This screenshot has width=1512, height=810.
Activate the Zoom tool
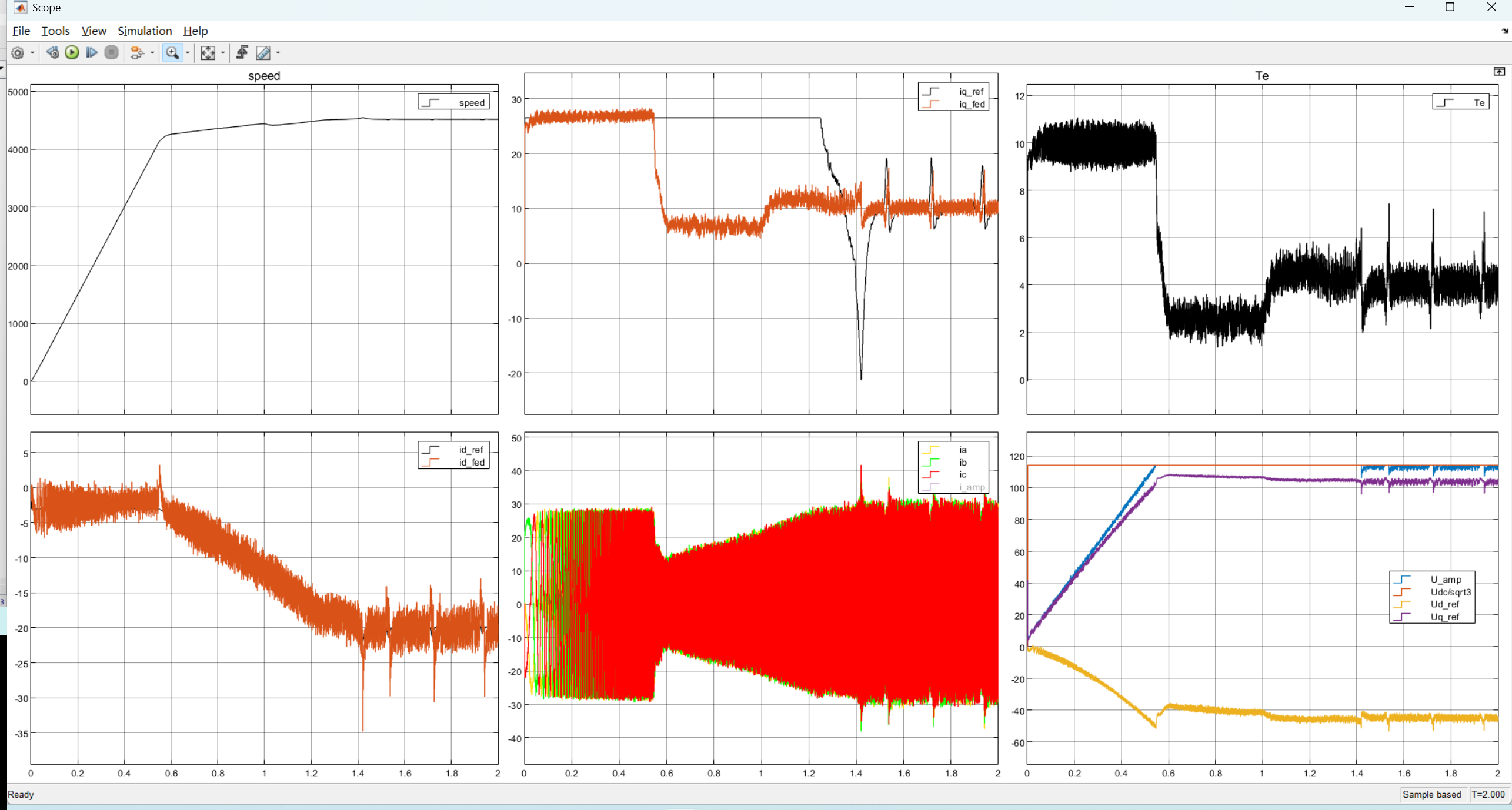click(x=172, y=53)
